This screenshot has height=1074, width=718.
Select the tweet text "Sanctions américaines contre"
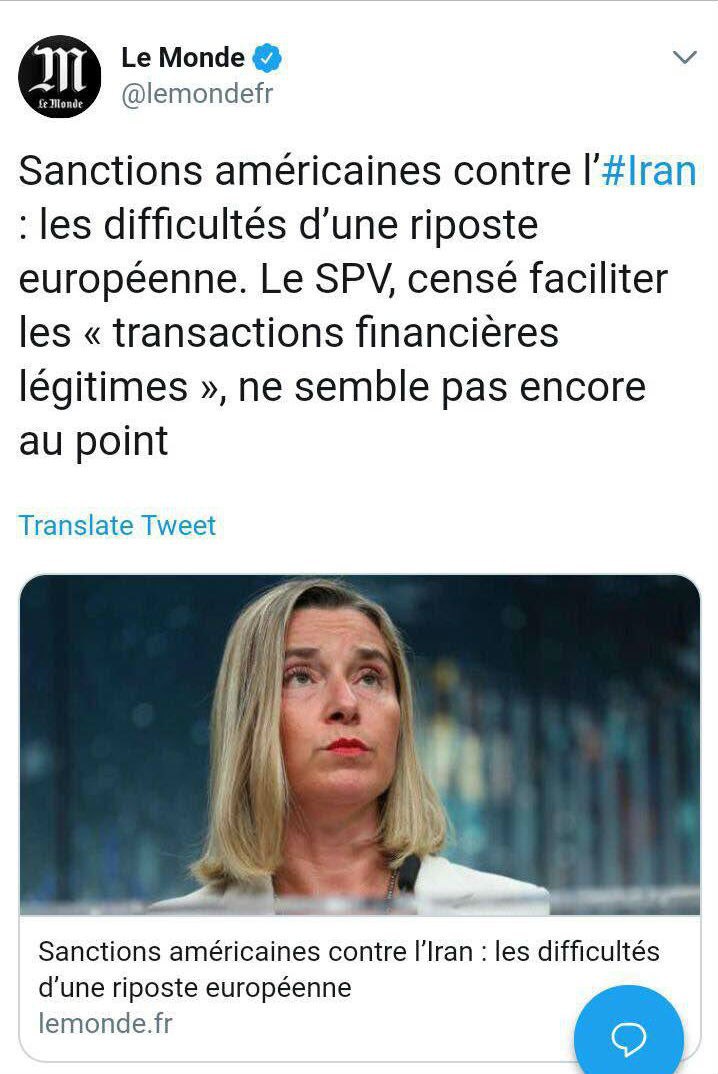pyautogui.click(x=295, y=171)
